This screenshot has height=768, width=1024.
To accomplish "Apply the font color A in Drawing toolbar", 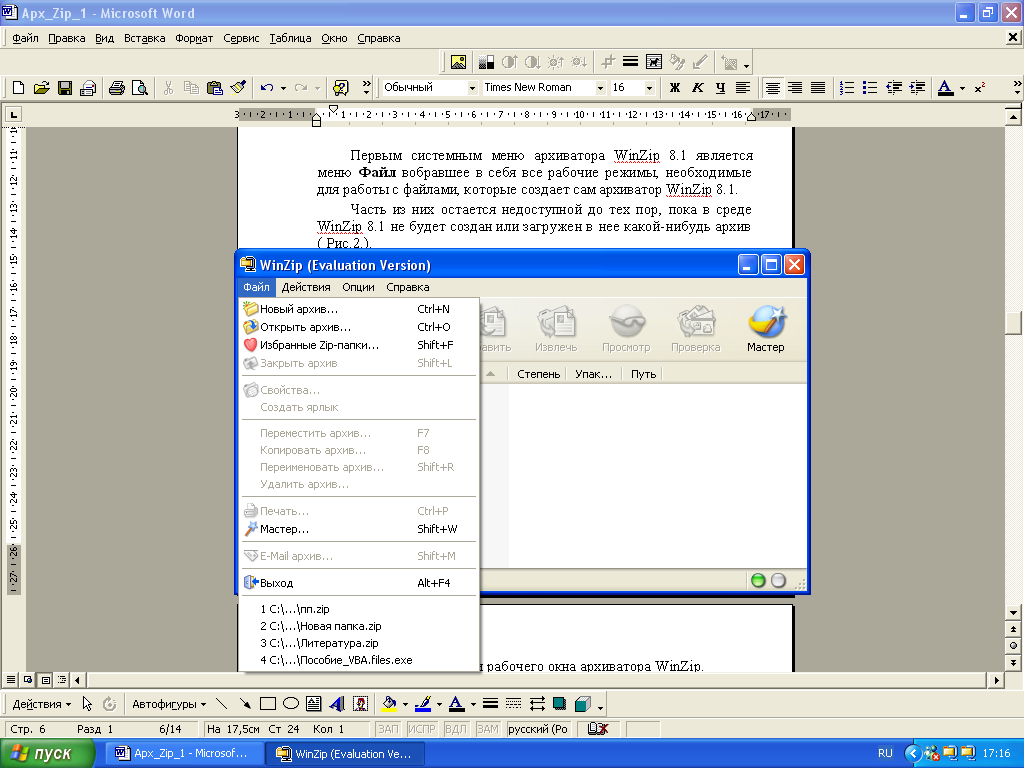I will (x=456, y=704).
